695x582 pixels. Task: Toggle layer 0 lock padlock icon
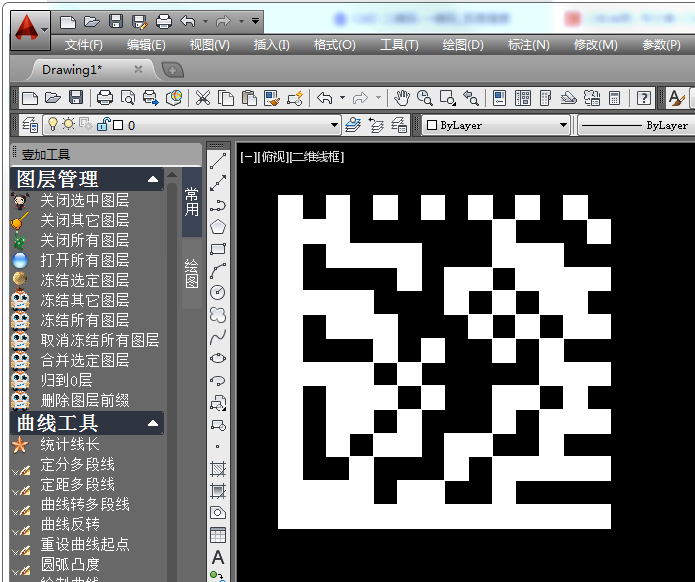[103, 124]
